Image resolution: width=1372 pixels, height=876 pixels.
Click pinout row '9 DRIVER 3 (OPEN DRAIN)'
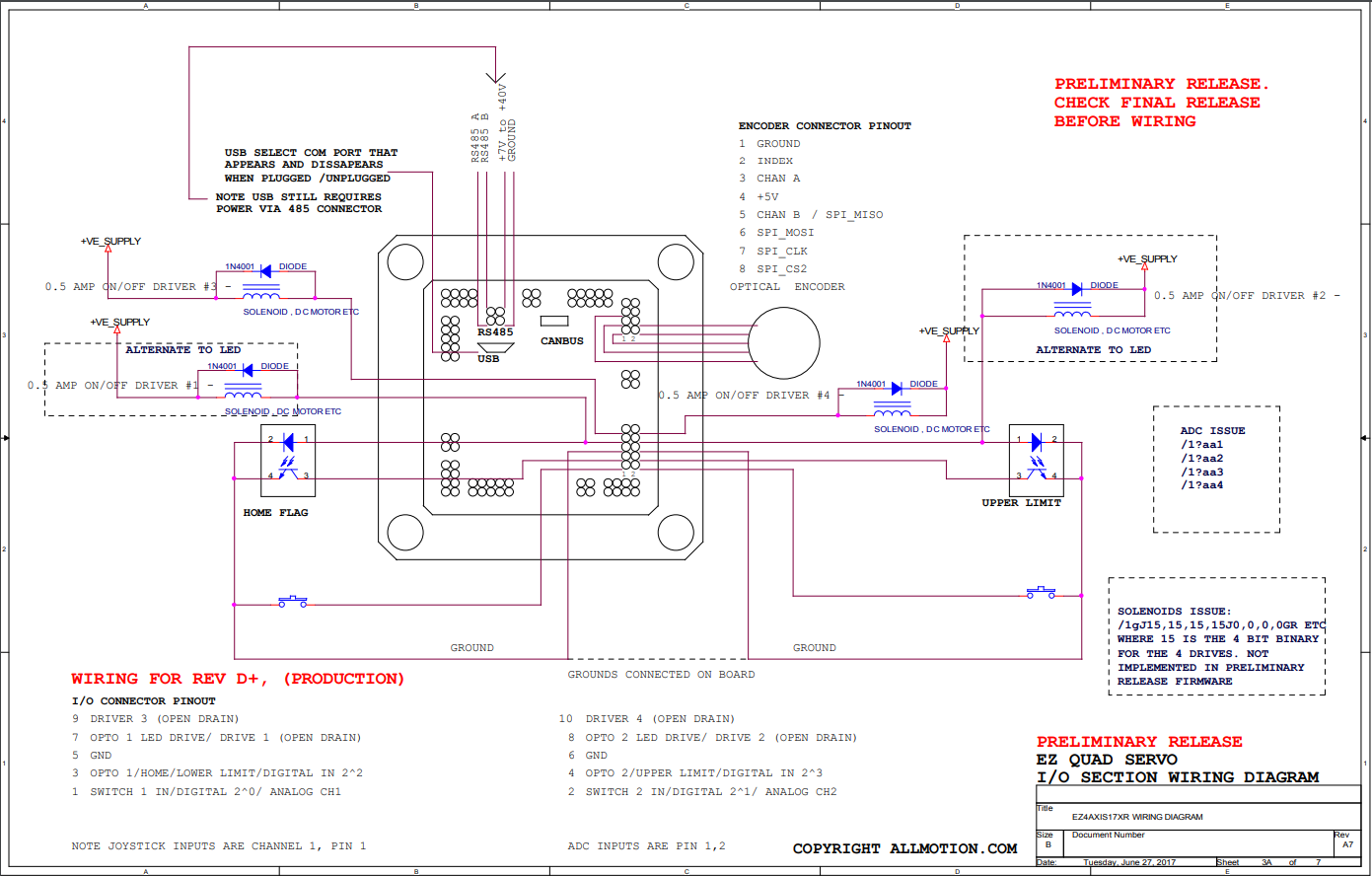pyautogui.click(x=155, y=719)
